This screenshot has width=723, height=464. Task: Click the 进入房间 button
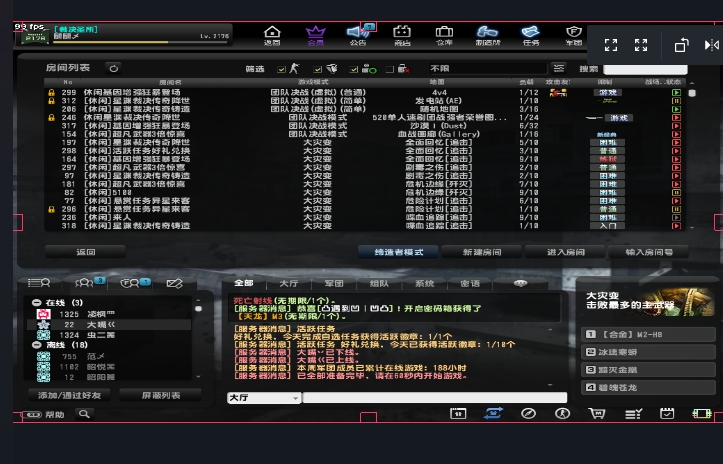coord(565,252)
